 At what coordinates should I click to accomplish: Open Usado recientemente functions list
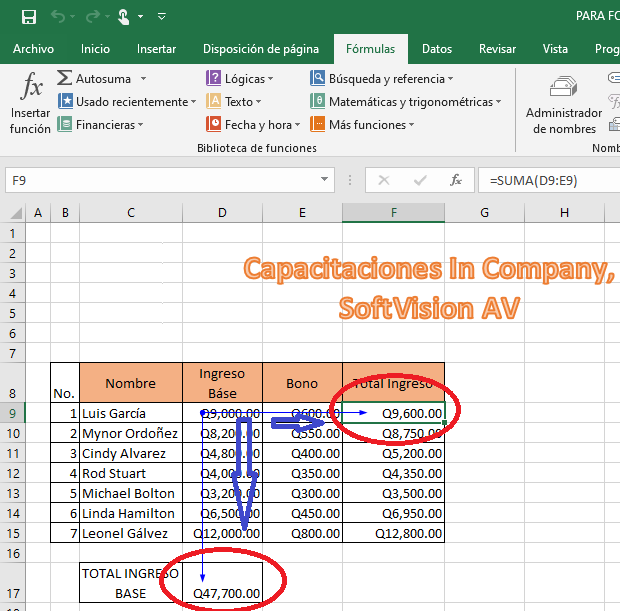125,101
